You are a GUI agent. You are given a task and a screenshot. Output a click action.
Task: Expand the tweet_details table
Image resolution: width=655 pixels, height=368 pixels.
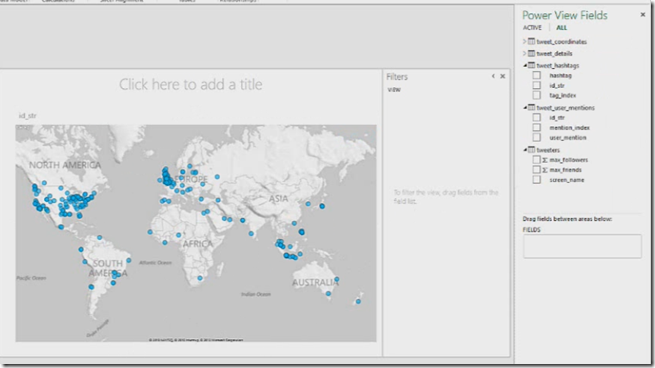tap(524, 53)
